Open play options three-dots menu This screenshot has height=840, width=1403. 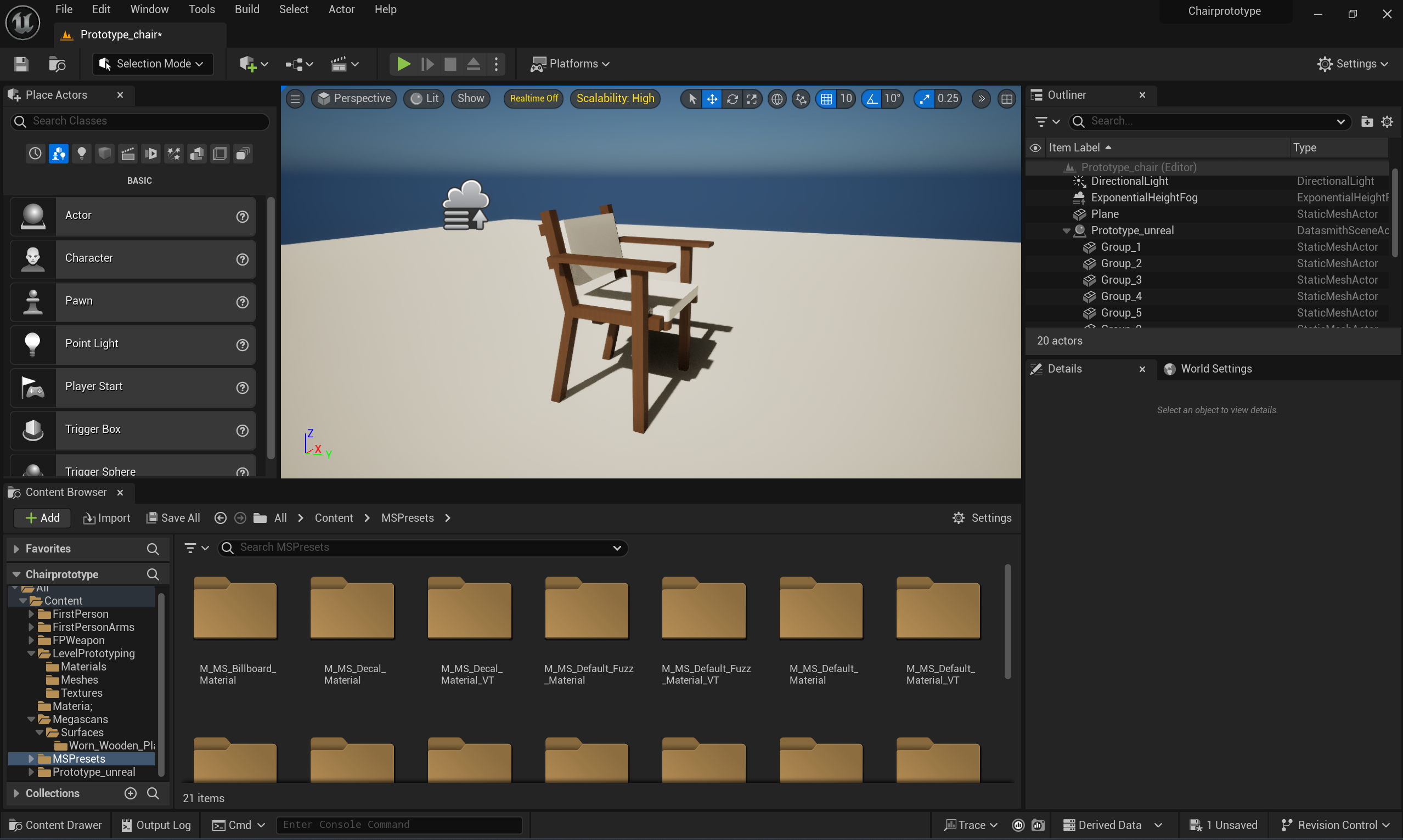(x=497, y=64)
